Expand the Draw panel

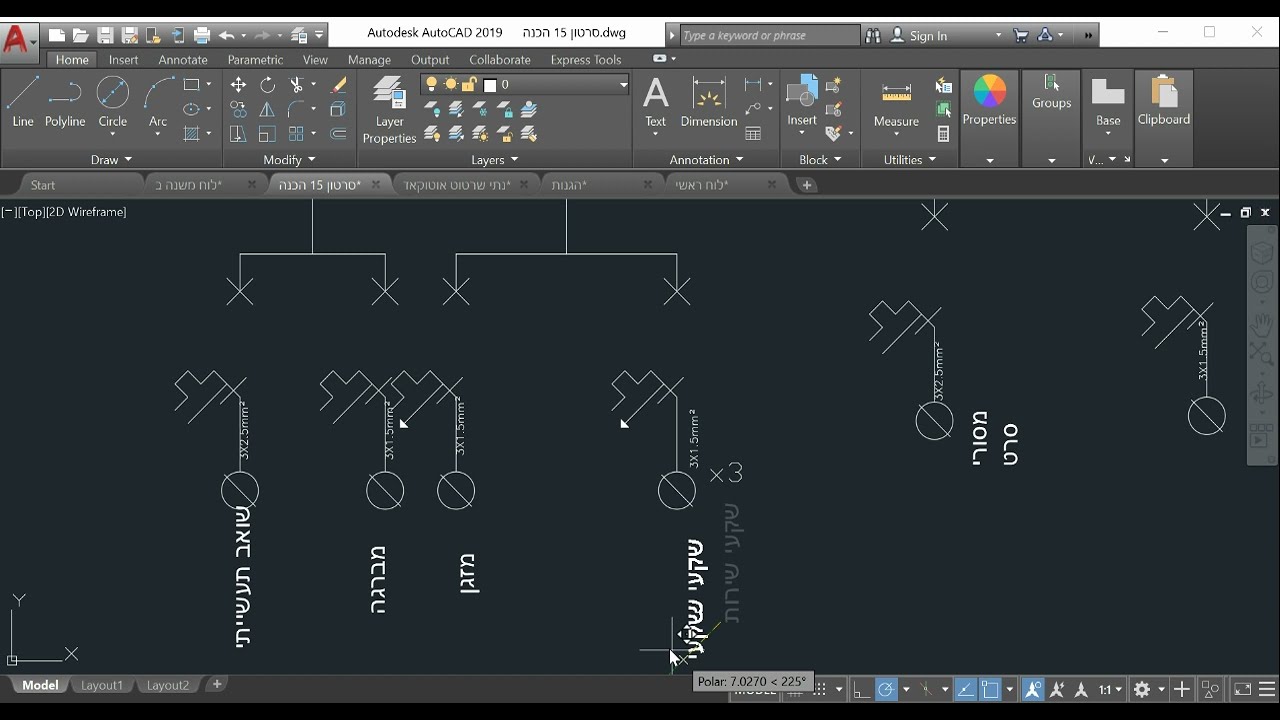point(111,160)
